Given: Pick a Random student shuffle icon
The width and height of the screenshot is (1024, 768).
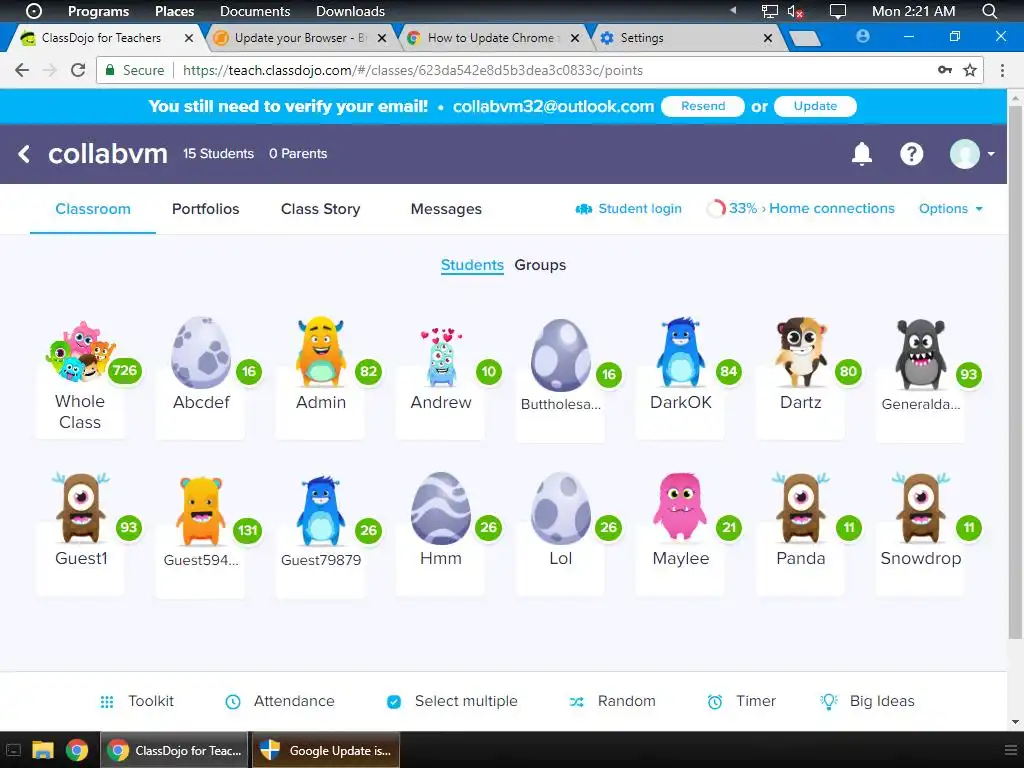Looking at the screenshot, I should pos(577,702).
